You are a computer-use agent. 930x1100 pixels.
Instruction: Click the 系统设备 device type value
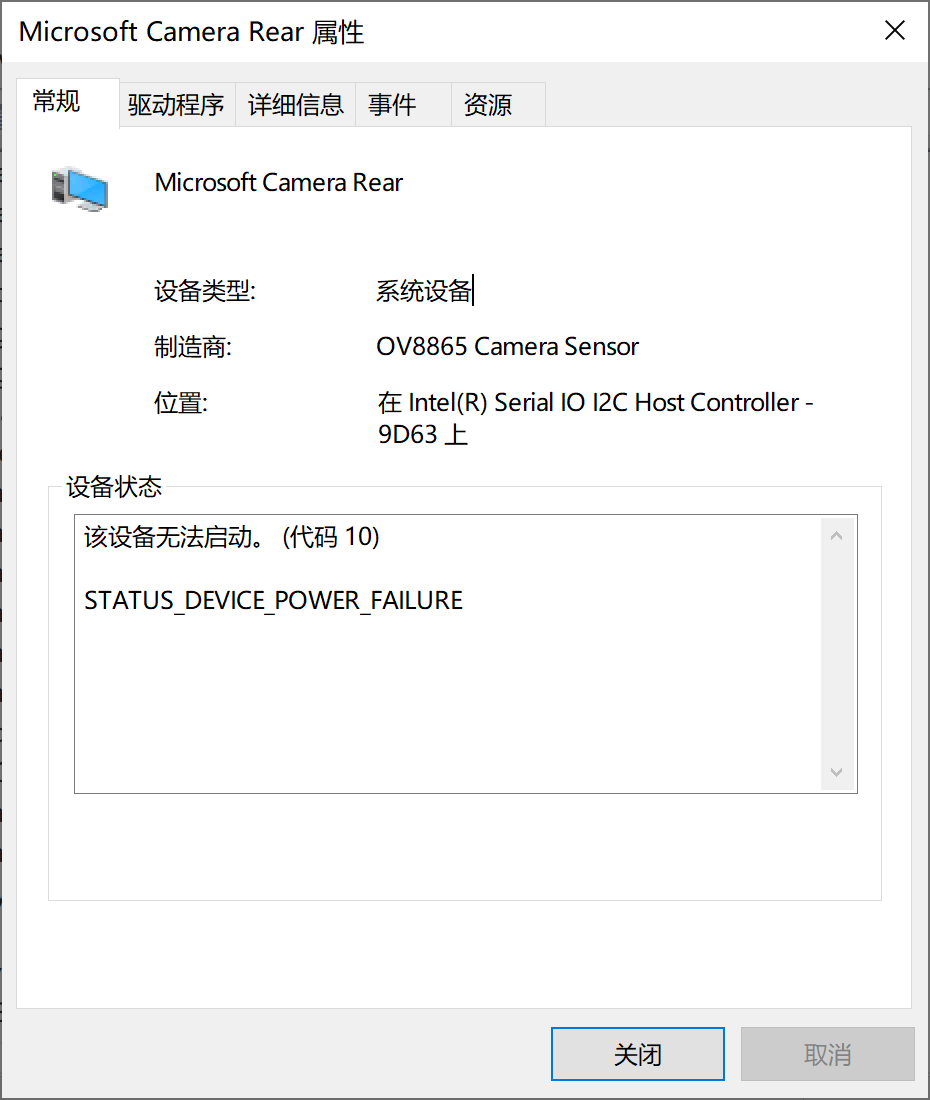click(x=424, y=290)
